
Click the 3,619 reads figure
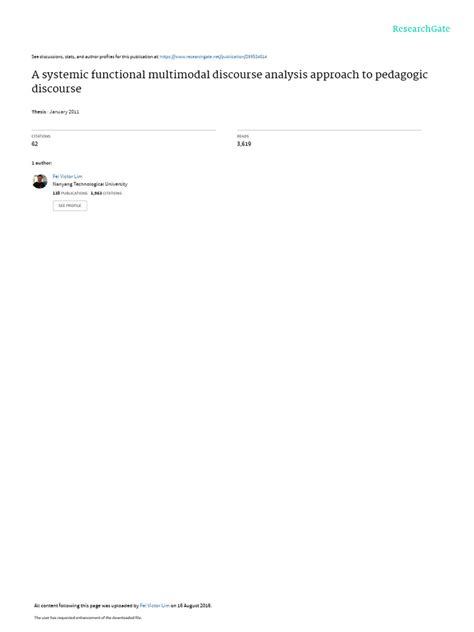click(x=244, y=143)
